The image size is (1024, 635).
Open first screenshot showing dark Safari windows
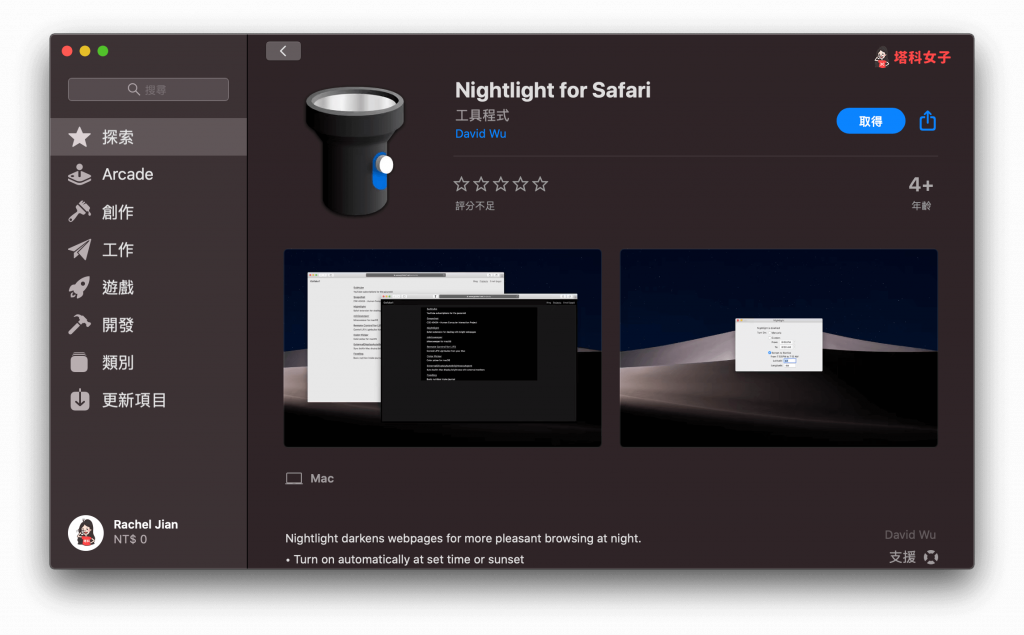(x=443, y=348)
